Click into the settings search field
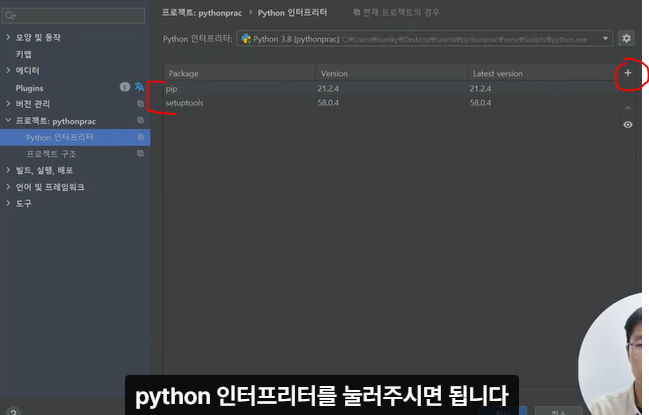649x415 pixels. [73, 16]
